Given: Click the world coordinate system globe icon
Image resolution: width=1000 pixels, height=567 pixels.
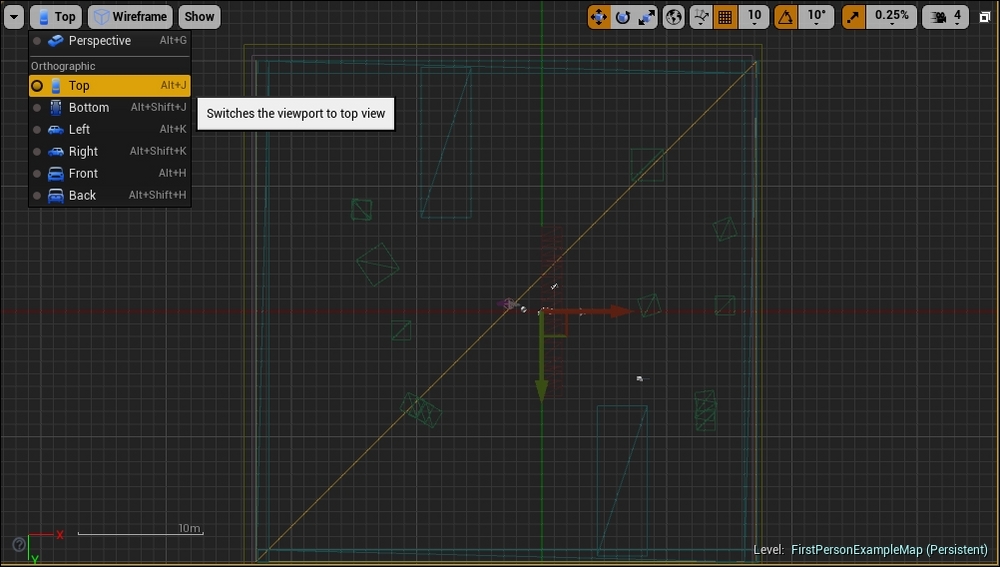Looking at the screenshot, I should point(674,17).
